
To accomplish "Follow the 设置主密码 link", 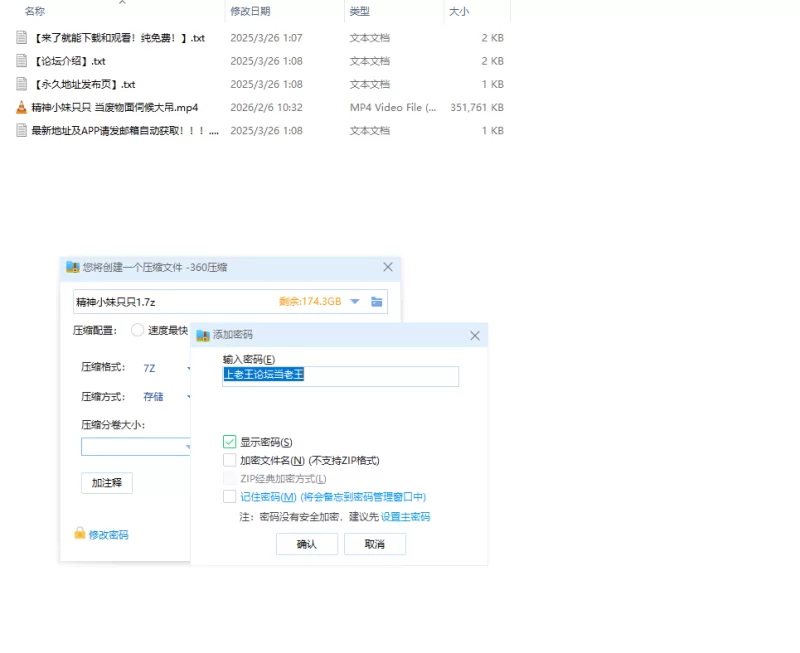I will tap(405, 517).
